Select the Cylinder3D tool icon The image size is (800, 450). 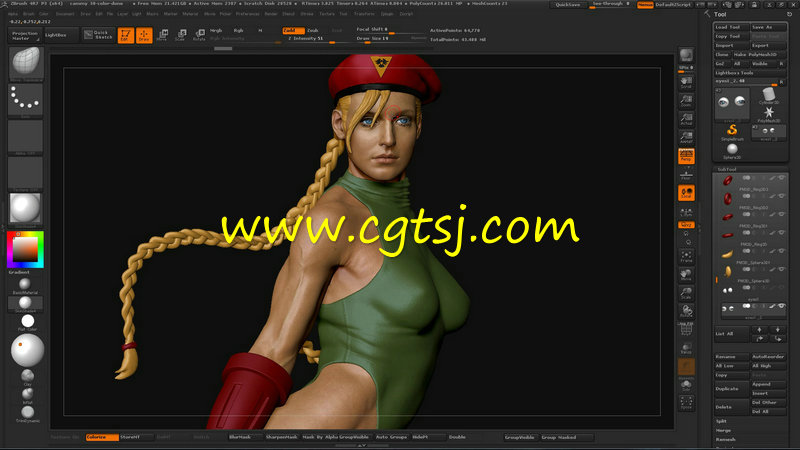click(768, 95)
